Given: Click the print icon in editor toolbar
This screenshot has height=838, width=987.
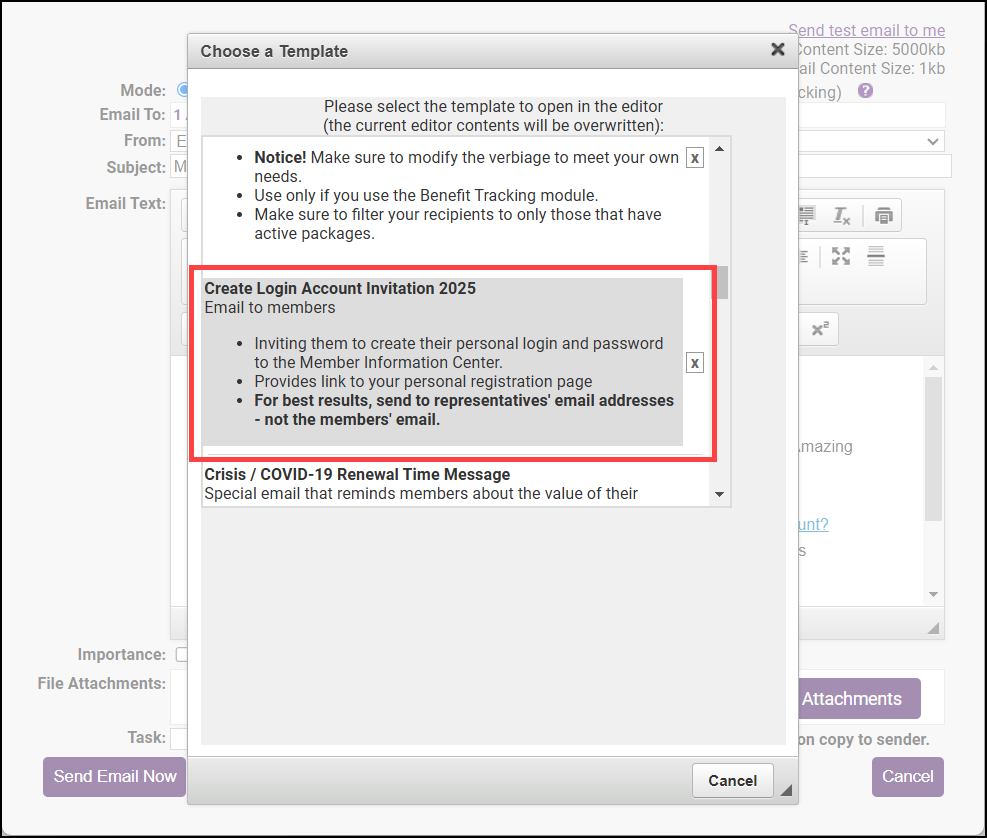Looking at the screenshot, I should pos(882,215).
